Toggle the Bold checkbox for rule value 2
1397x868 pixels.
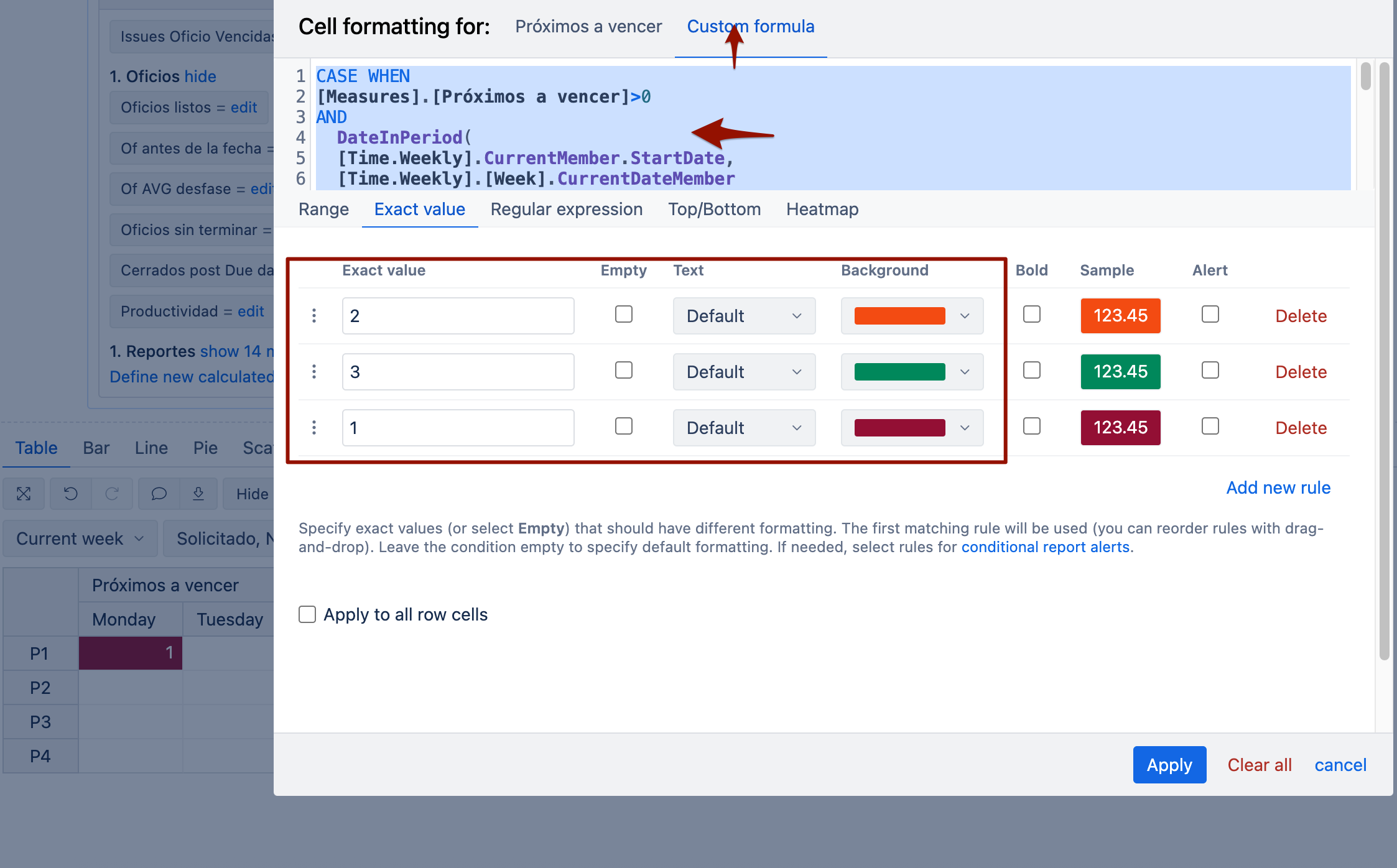(1032, 315)
